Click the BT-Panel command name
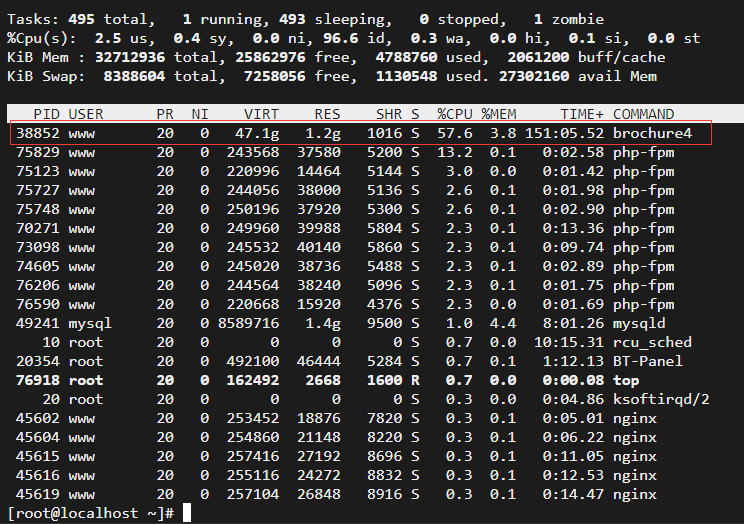 [x=648, y=361]
